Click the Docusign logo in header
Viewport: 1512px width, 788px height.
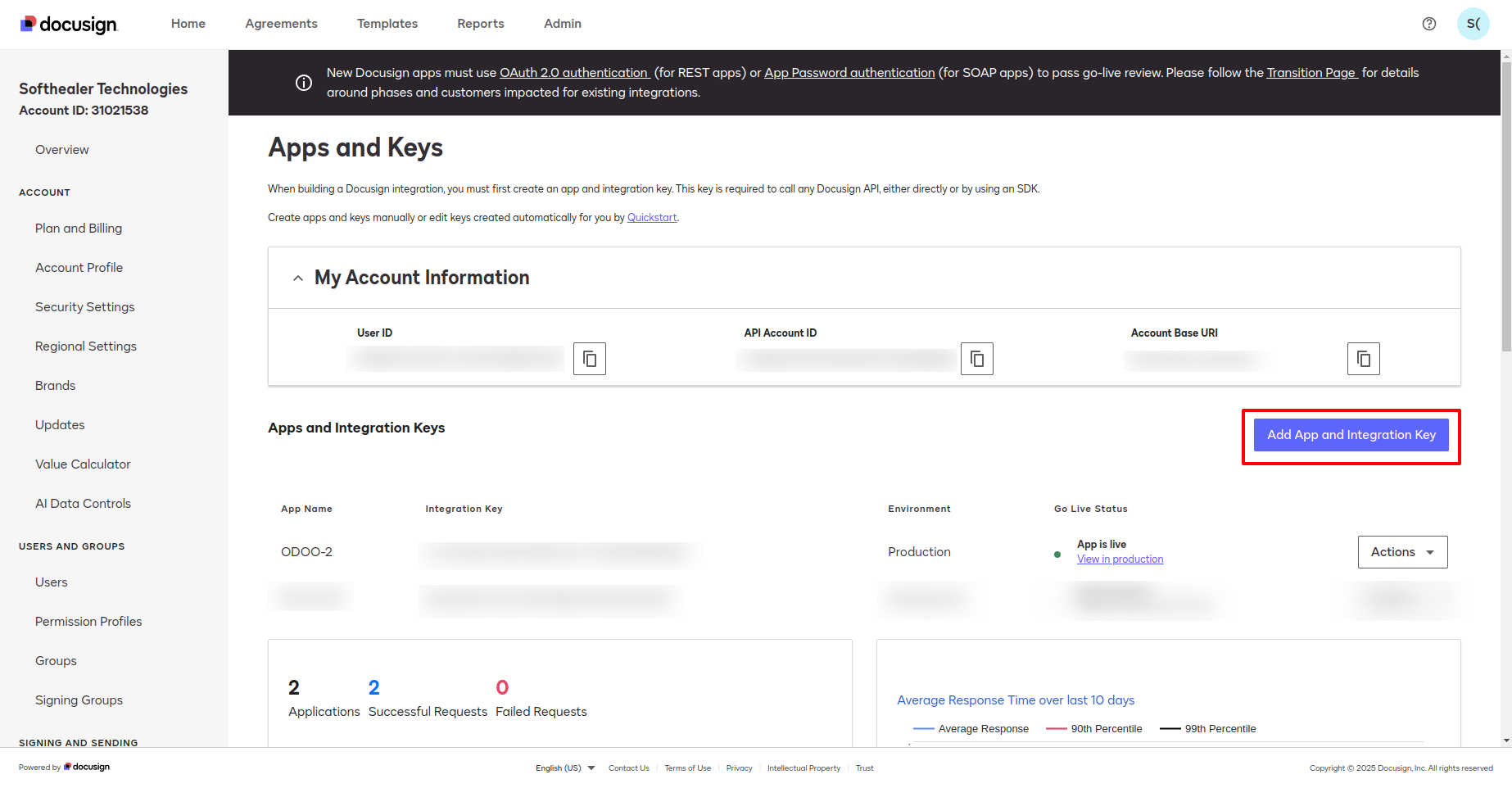pos(70,25)
